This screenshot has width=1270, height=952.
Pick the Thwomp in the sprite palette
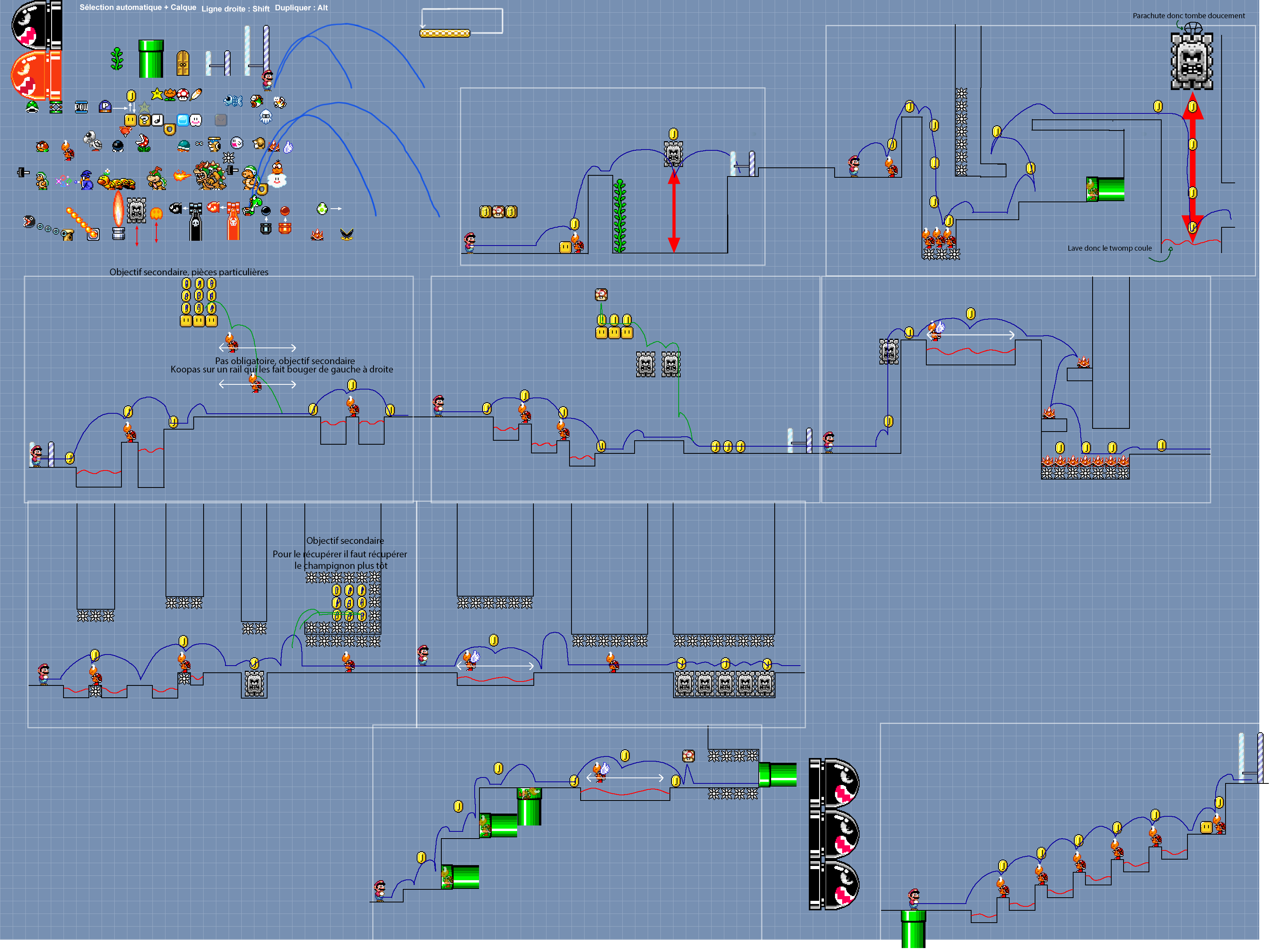click(137, 210)
